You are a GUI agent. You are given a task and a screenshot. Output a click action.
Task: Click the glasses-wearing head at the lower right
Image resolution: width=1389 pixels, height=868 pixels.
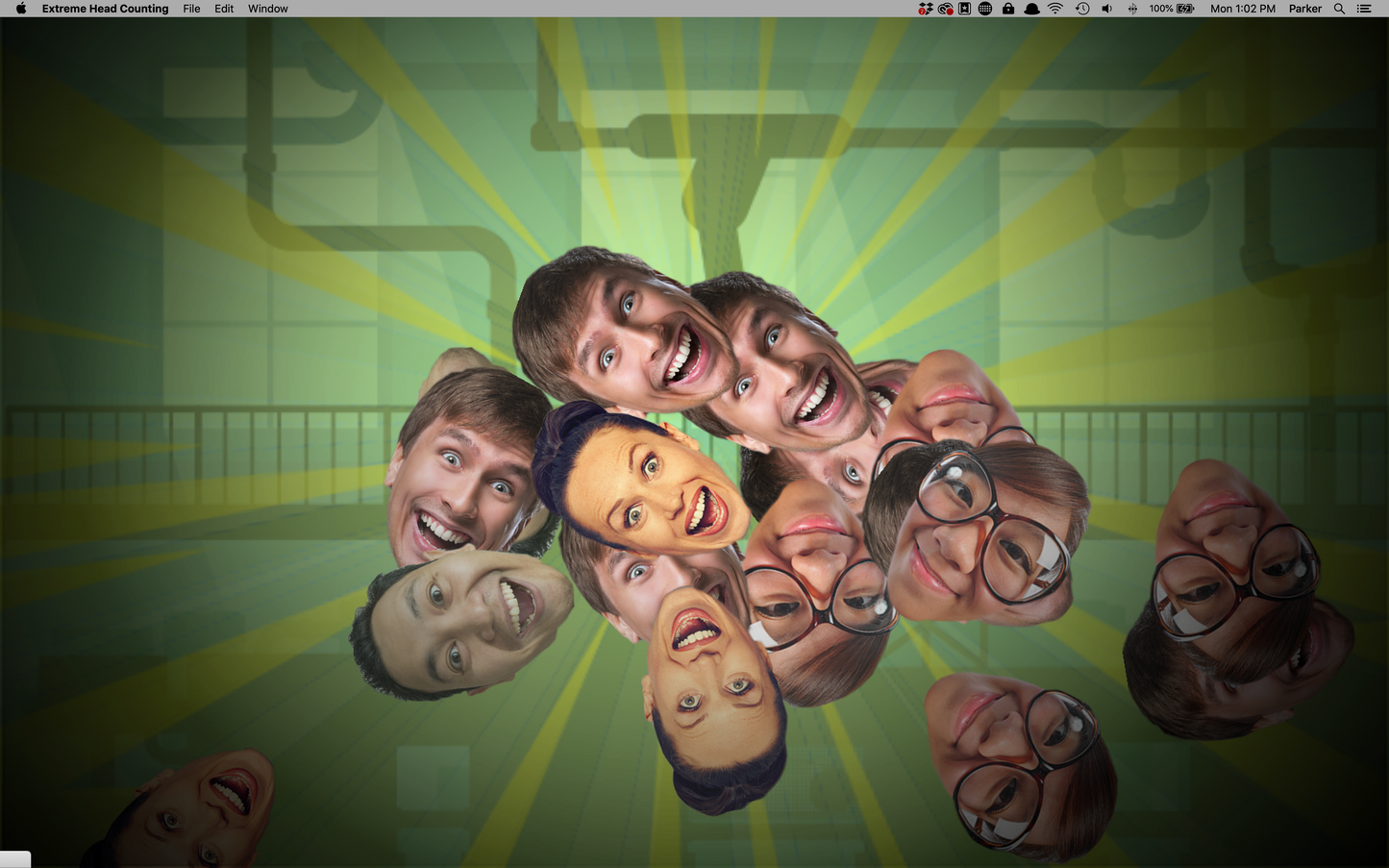tap(1021, 766)
